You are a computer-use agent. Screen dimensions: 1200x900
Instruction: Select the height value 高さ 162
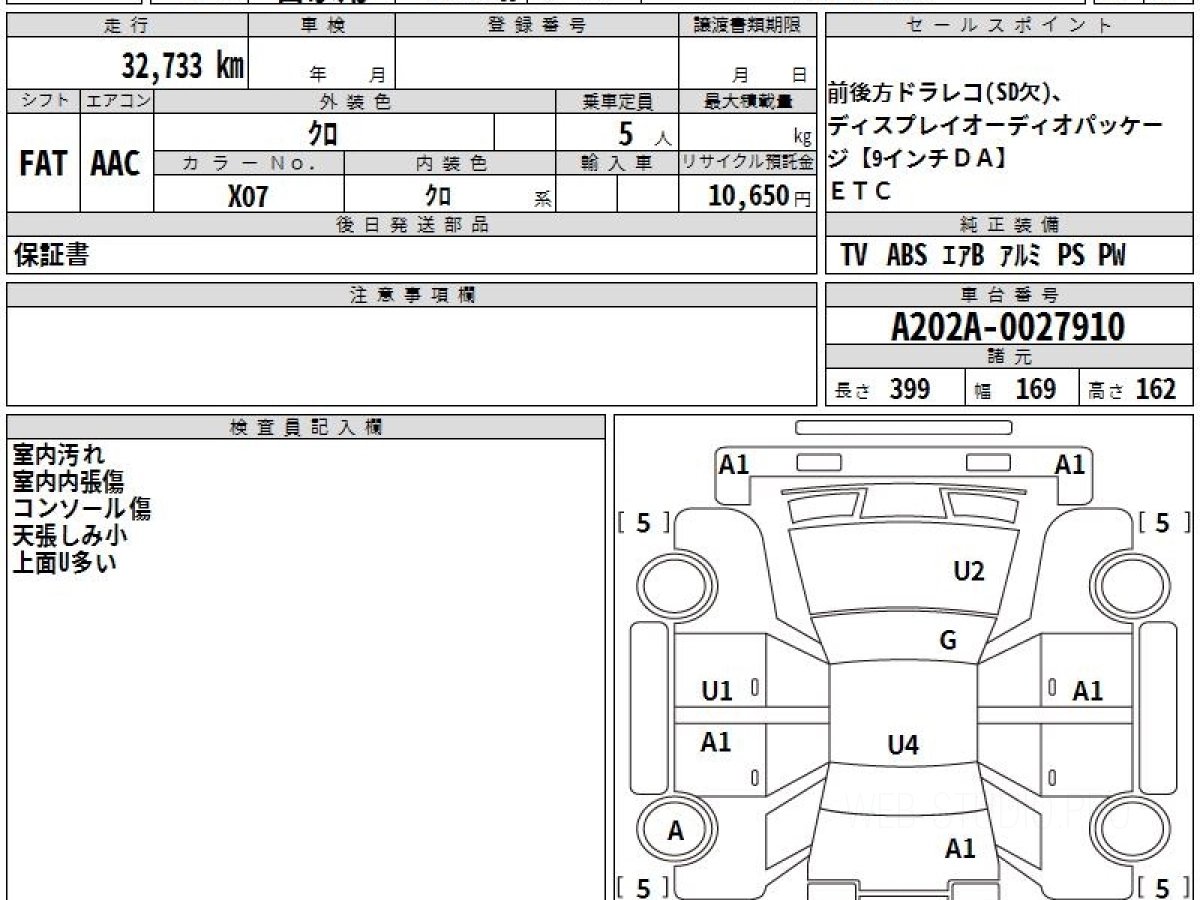tap(1133, 389)
